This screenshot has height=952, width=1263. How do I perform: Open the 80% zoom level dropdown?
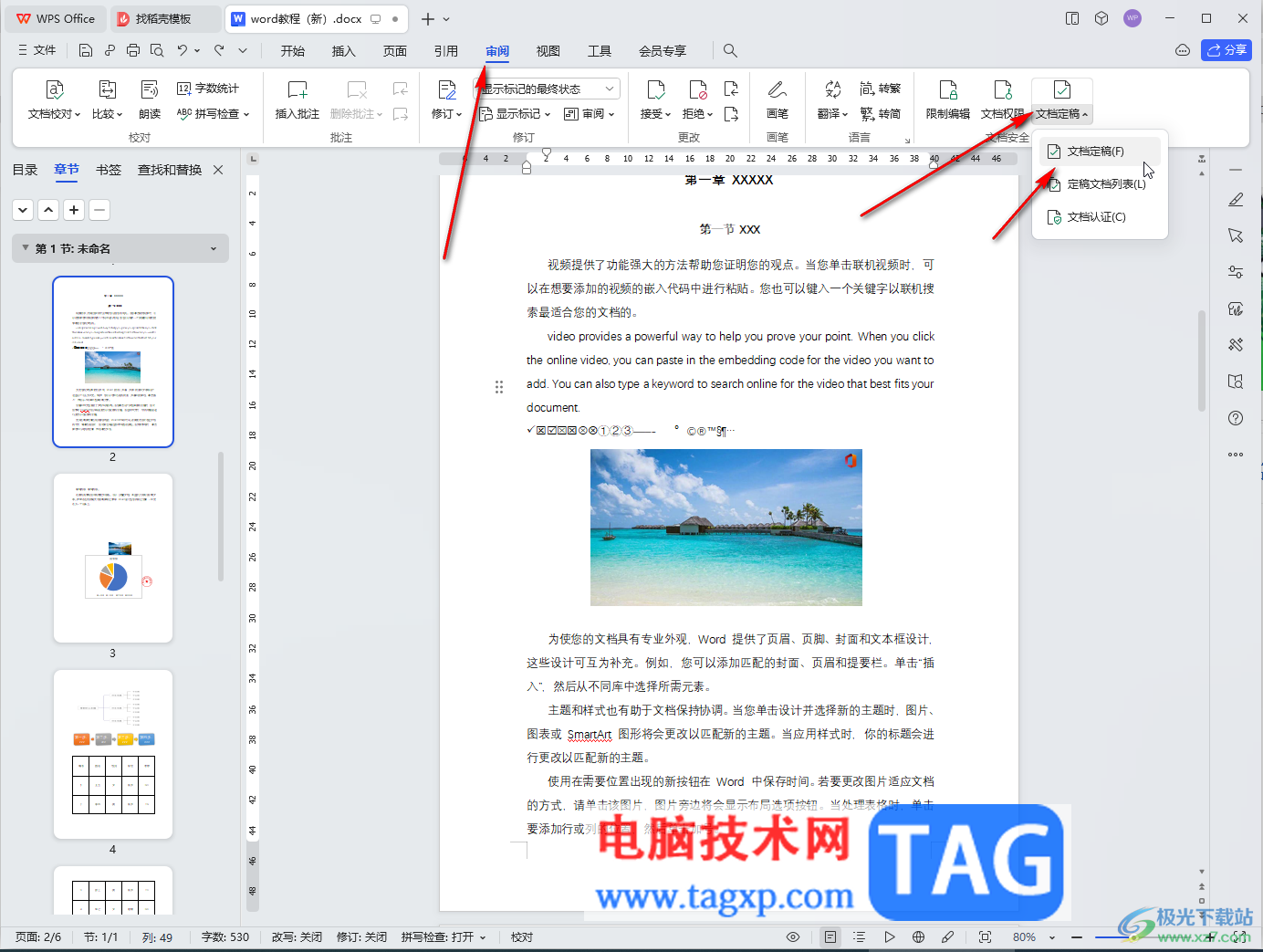click(1034, 936)
